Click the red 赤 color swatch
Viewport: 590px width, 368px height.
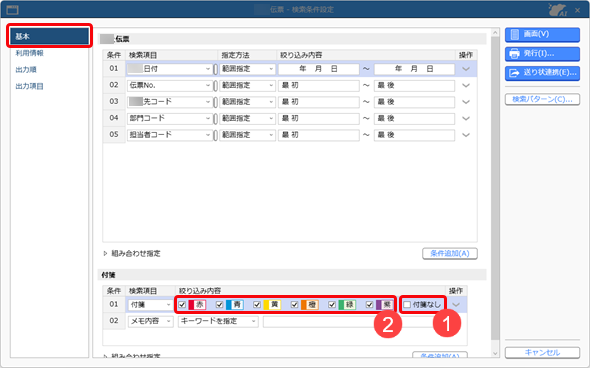pyautogui.click(x=197, y=305)
